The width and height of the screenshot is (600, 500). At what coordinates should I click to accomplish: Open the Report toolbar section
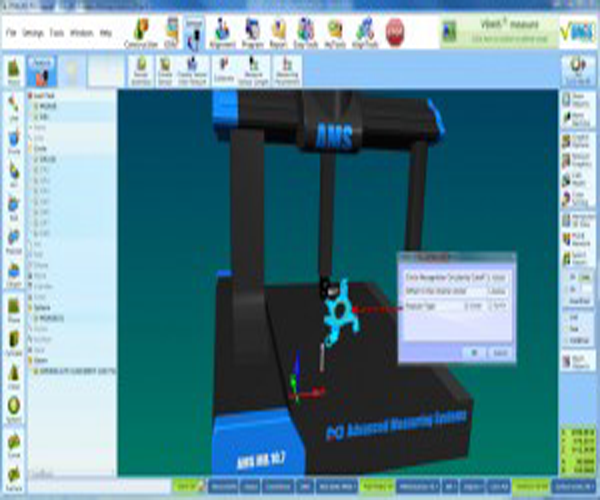pyautogui.click(x=279, y=33)
